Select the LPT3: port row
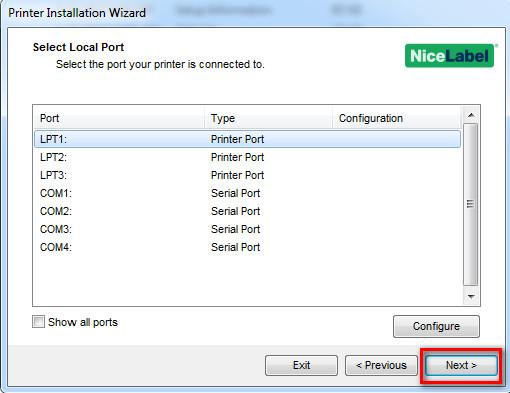Screen dimensions: 510x393 click(247, 175)
